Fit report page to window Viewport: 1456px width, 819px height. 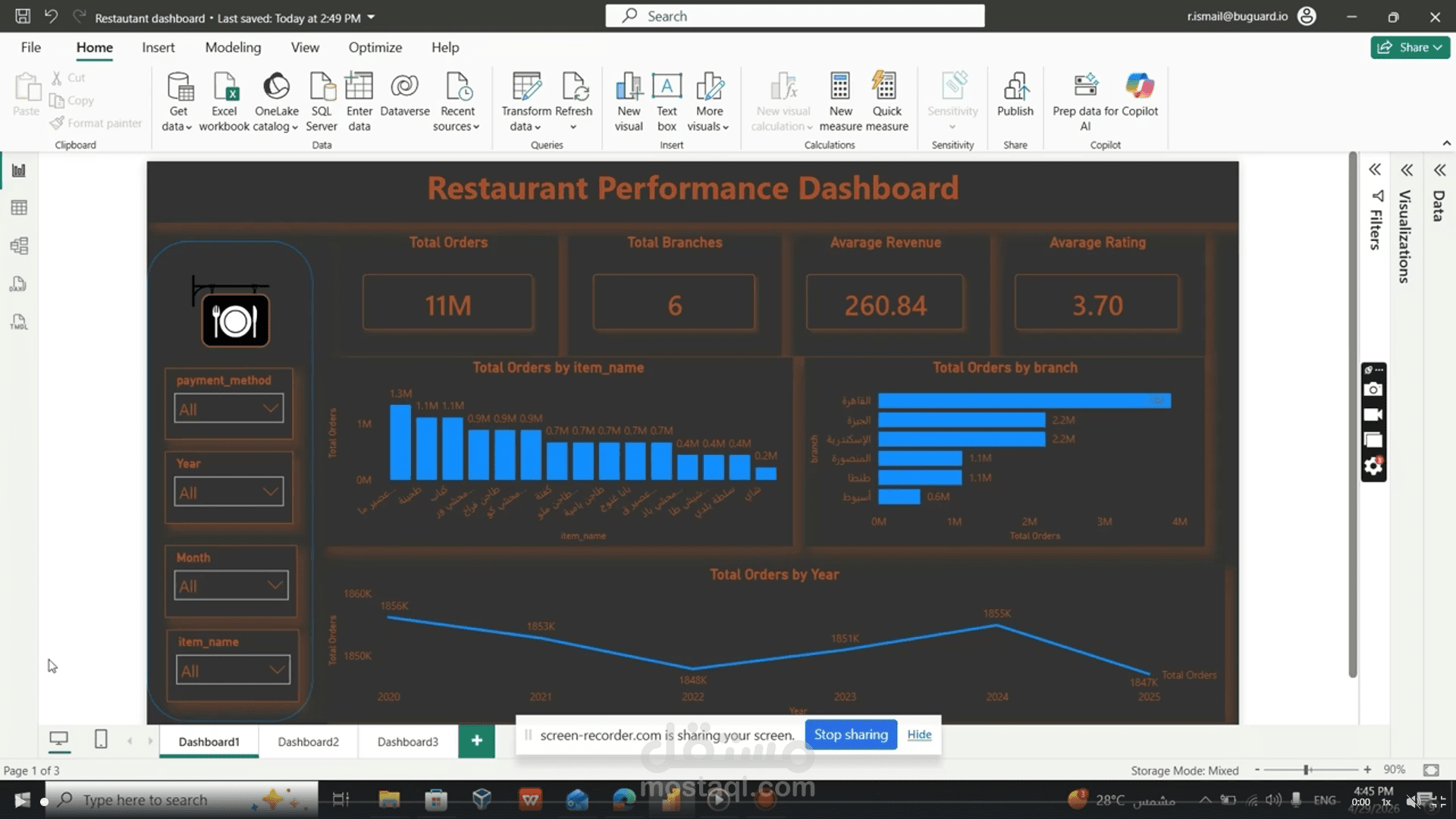point(1431,770)
